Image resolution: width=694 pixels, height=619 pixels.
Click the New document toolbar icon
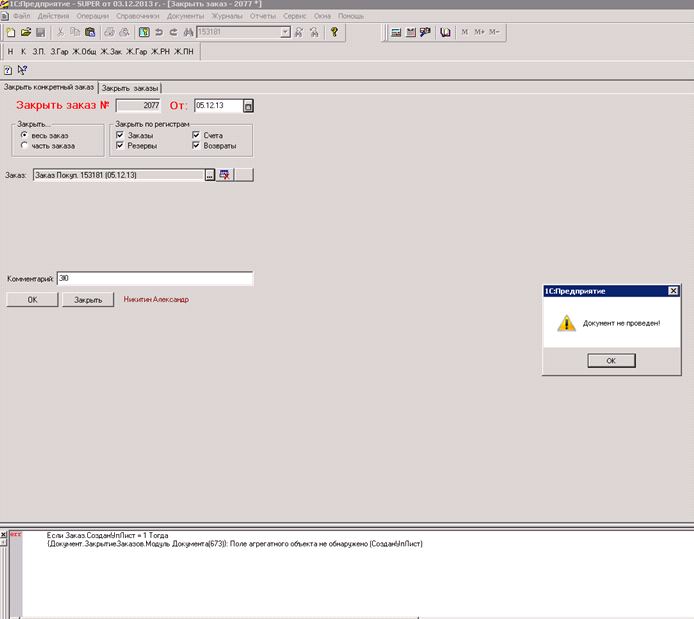(x=10, y=32)
